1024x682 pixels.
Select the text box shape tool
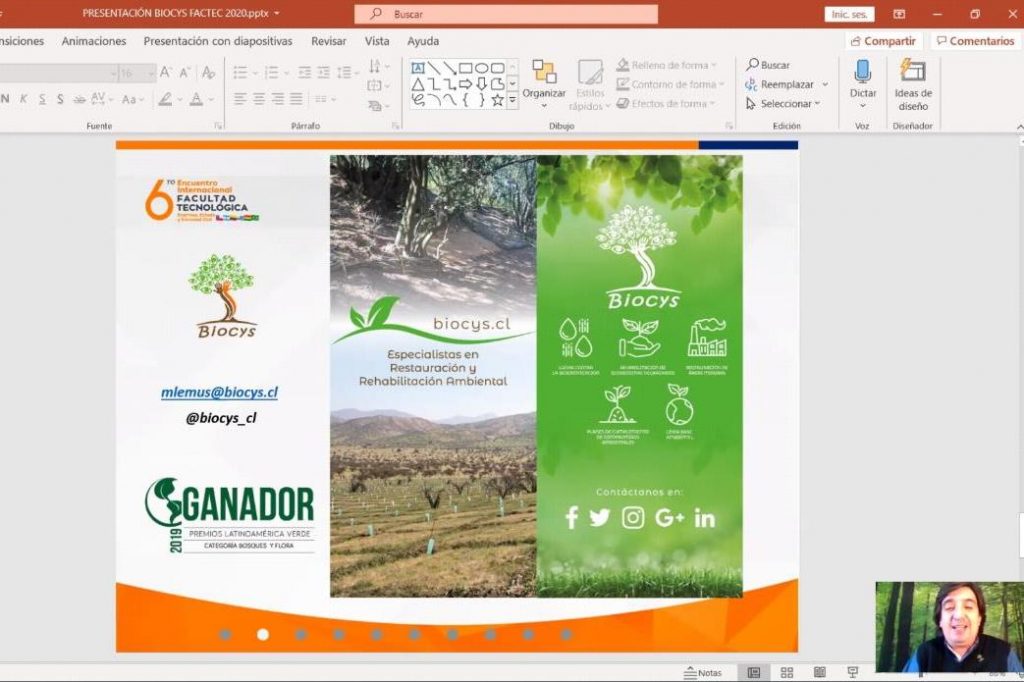[x=418, y=68]
